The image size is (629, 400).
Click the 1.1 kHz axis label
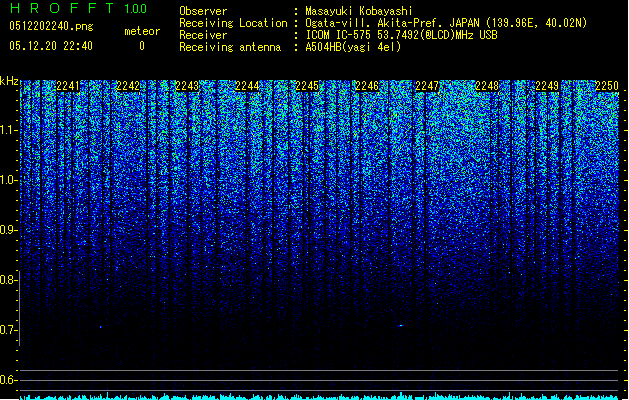coord(8,130)
